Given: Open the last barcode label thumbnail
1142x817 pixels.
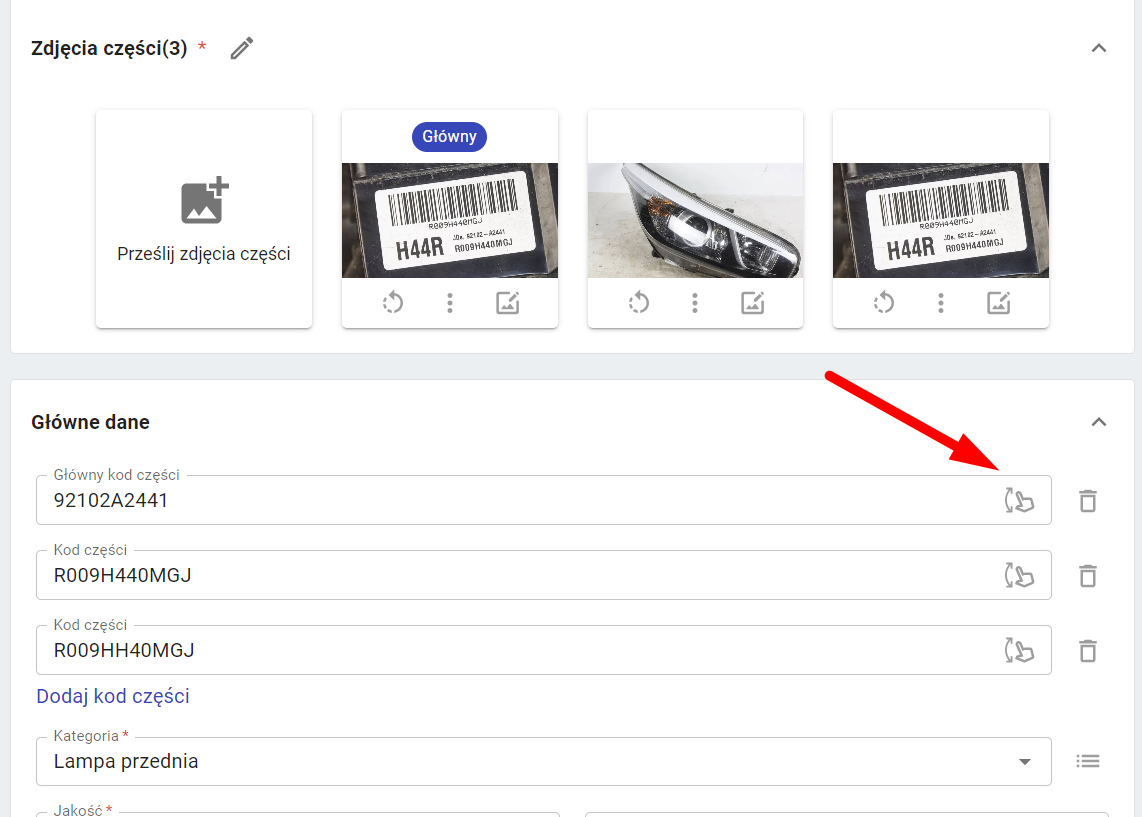Looking at the screenshot, I should pos(941,221).
